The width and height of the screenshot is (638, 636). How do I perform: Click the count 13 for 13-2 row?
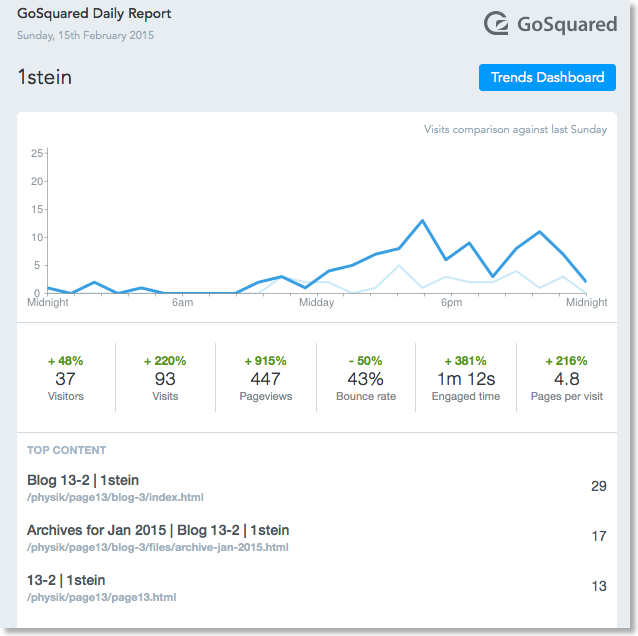pyautogui.click(x=599, y=586)
